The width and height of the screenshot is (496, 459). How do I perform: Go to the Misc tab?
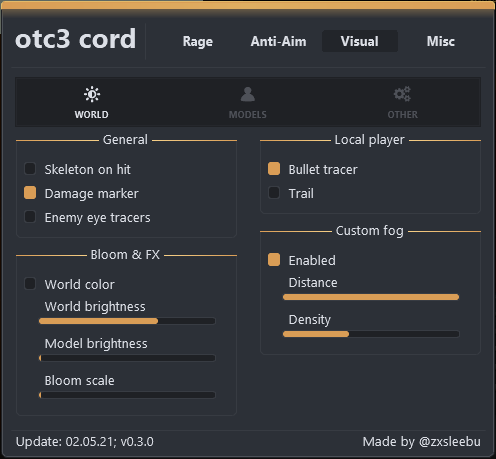coord(441,41)
